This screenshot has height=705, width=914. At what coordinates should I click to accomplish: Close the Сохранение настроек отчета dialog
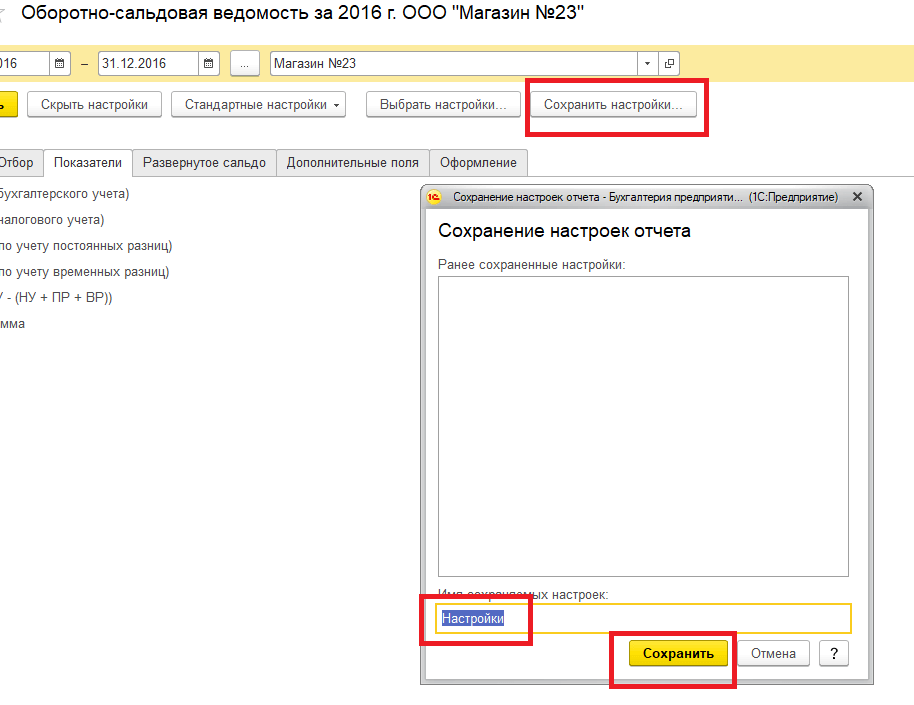click(857, 197)
